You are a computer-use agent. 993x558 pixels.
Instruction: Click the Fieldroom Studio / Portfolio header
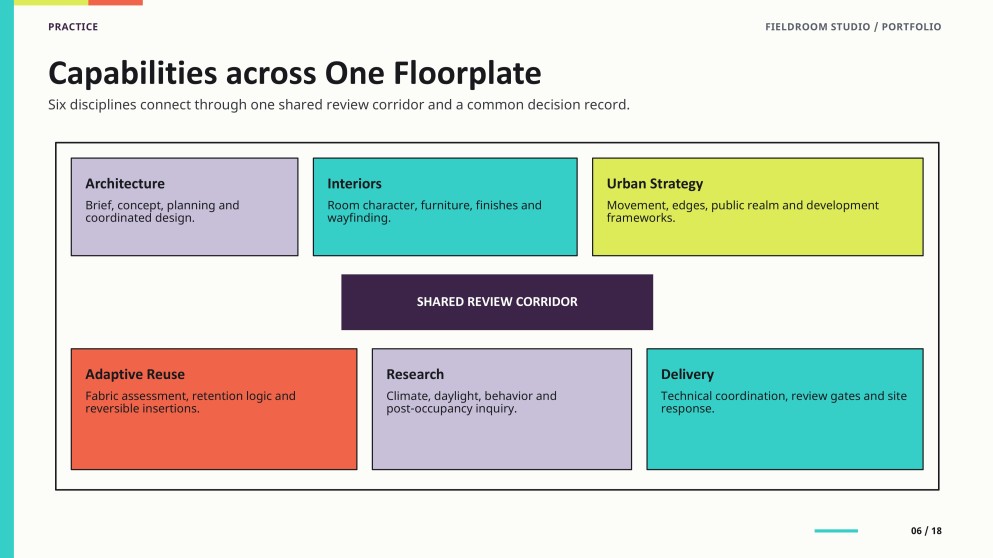tap(853, 27)
